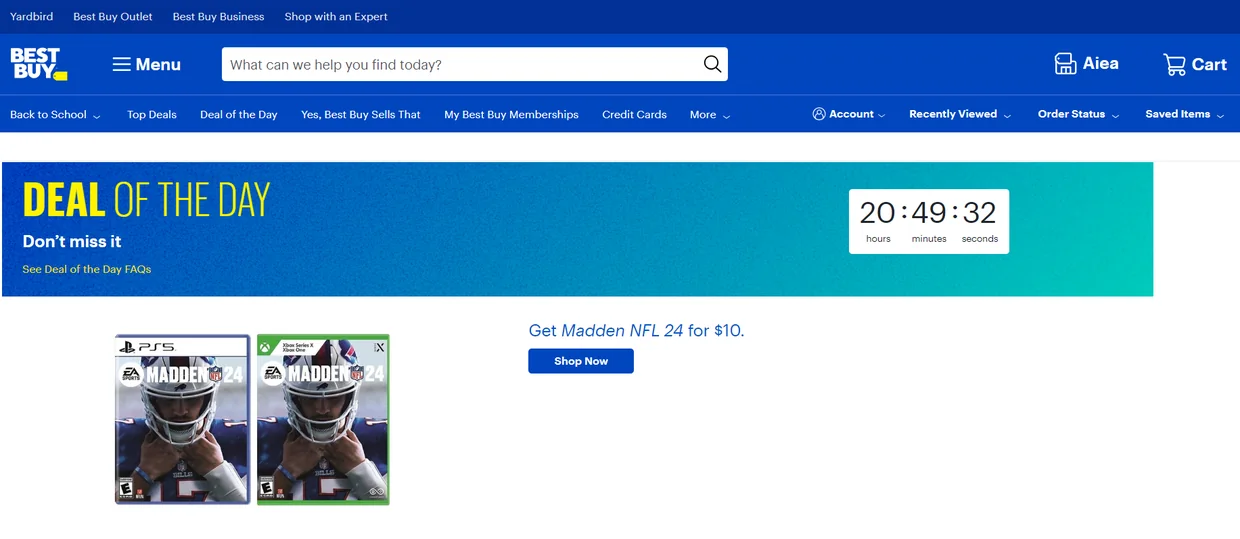Expand the Back to School menu

pos(55,114)
